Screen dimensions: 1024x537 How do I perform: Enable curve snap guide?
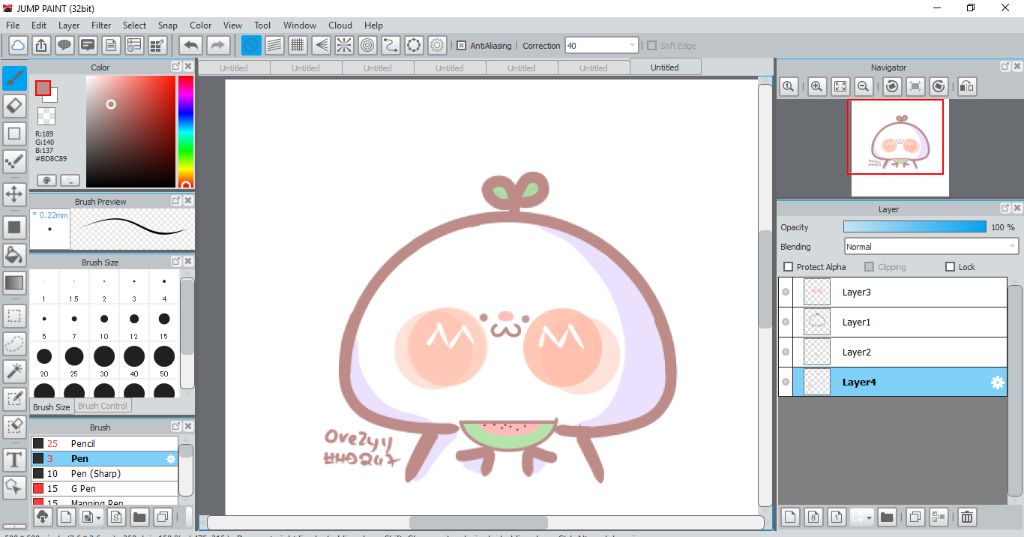point(391,45)
